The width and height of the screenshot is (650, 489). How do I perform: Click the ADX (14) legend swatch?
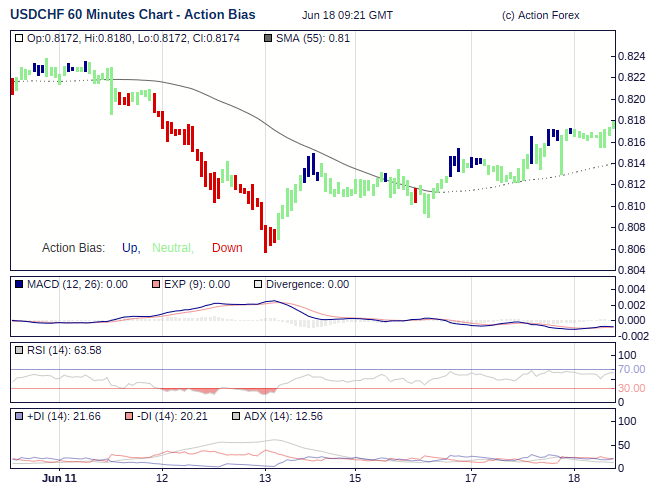237,416
